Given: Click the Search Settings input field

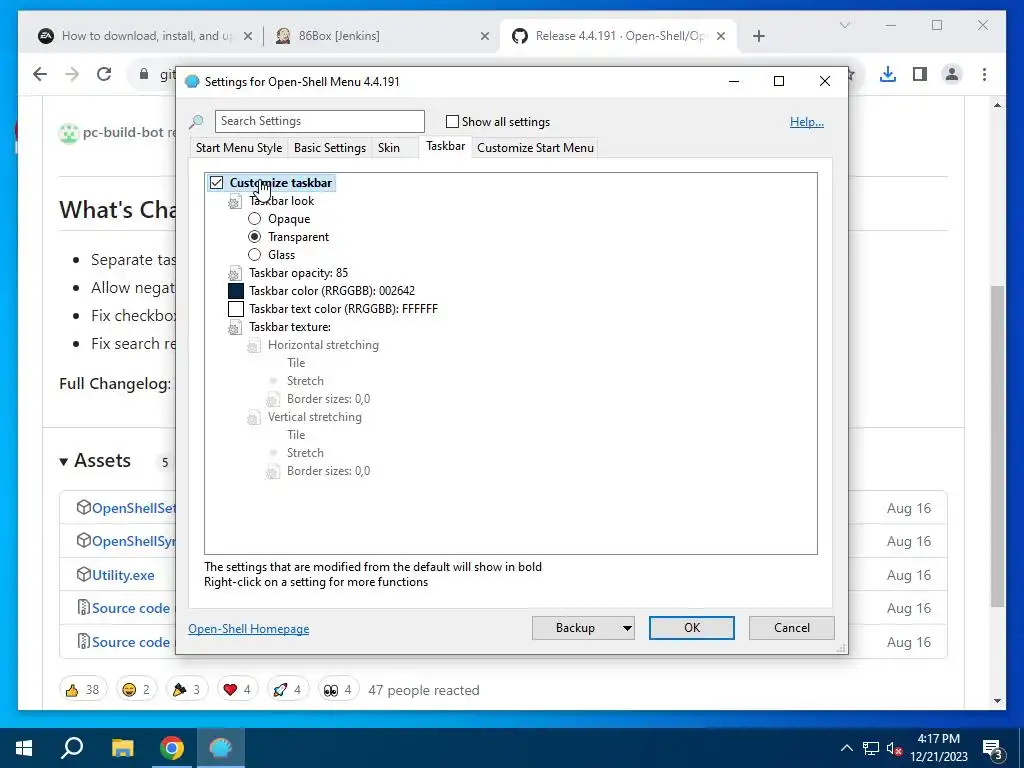Looking at the screenshot, I should click(319, 121).
